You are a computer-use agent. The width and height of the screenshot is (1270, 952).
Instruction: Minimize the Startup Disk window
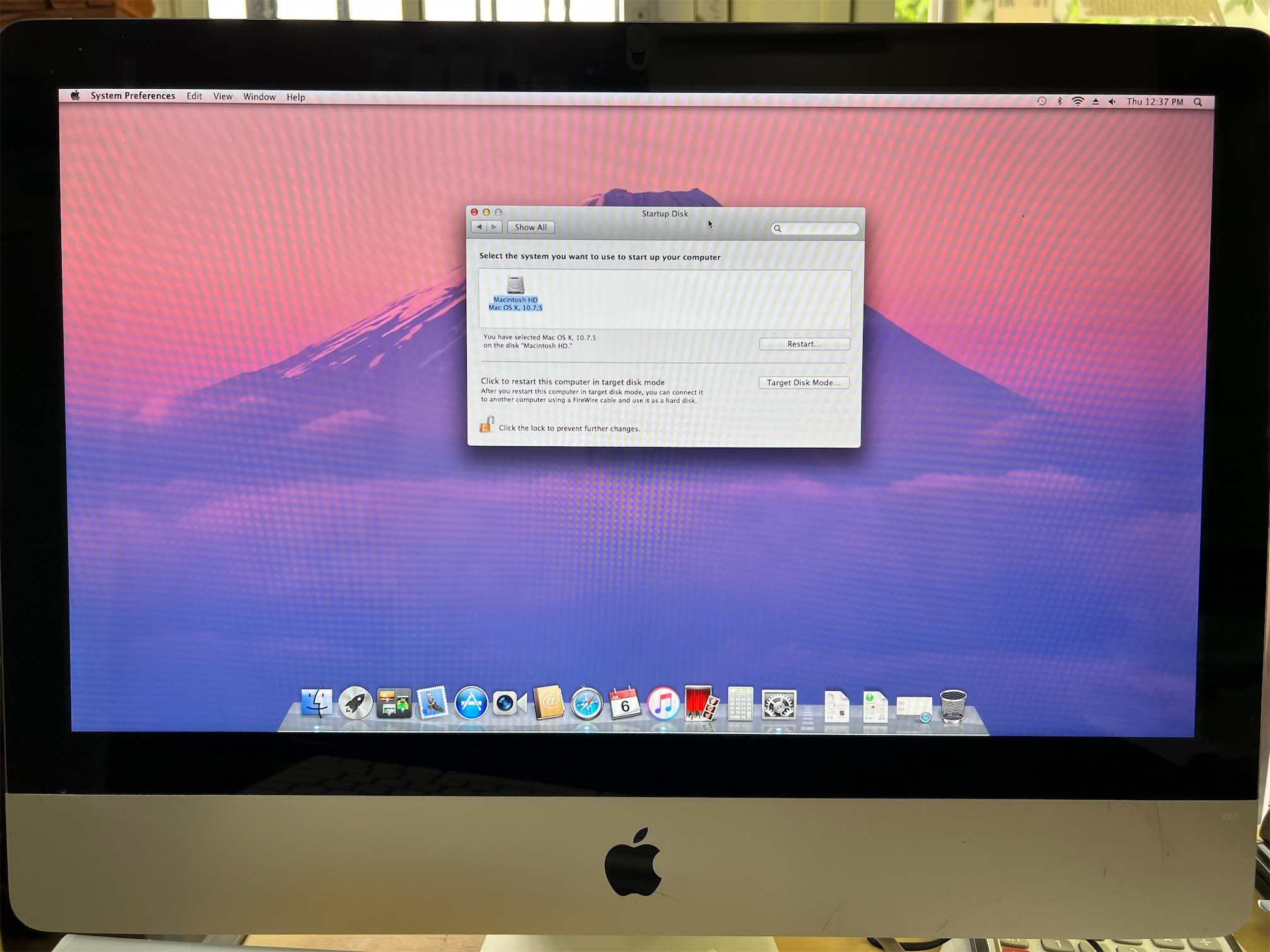coord(486,212)
